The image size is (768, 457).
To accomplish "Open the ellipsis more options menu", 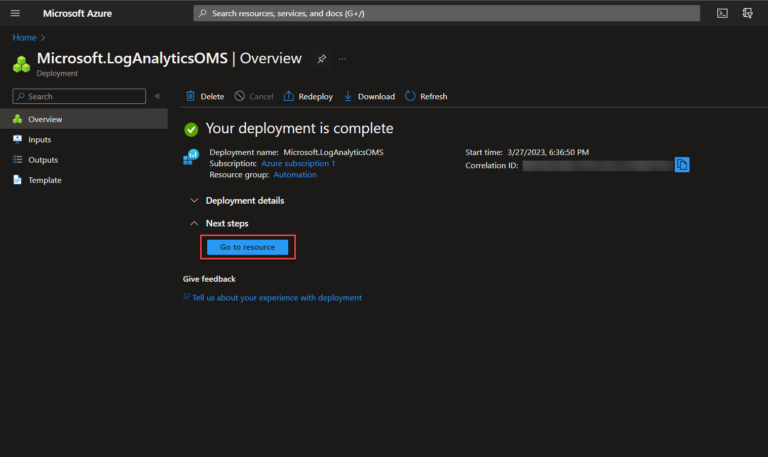I will 343,59.
